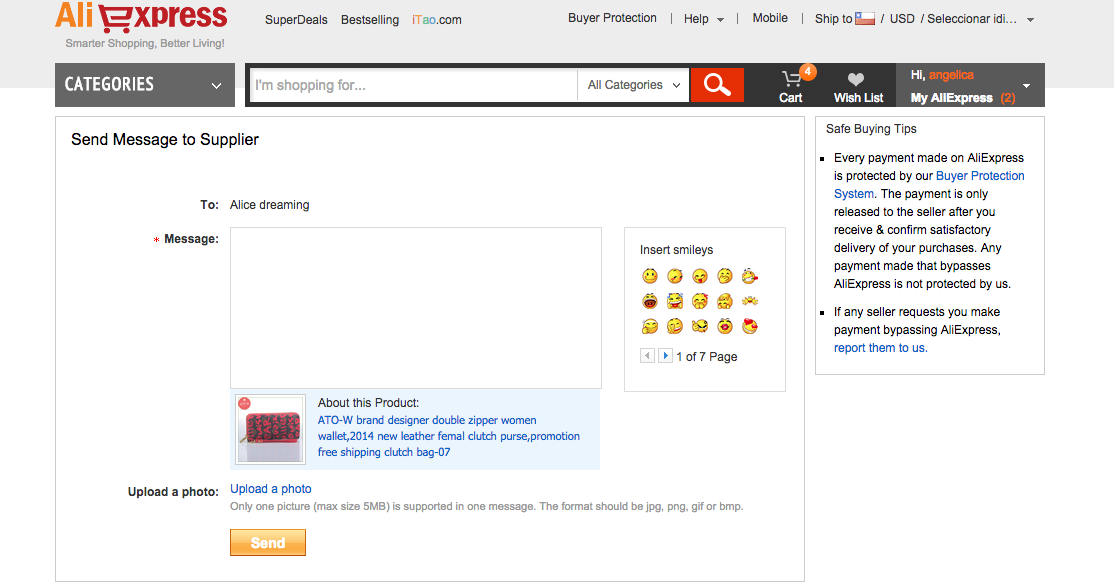Click the Upload a photo link

click(271, 489)
